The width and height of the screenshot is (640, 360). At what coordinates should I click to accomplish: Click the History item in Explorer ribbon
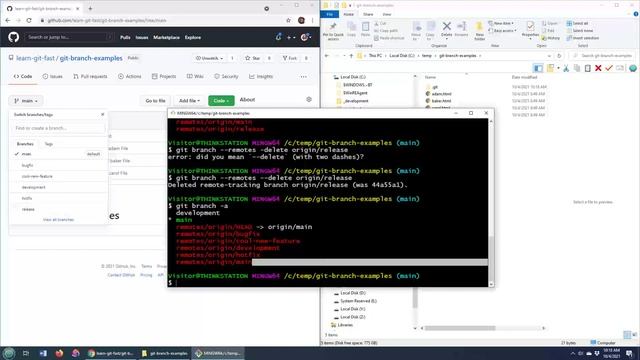point(551,38)
